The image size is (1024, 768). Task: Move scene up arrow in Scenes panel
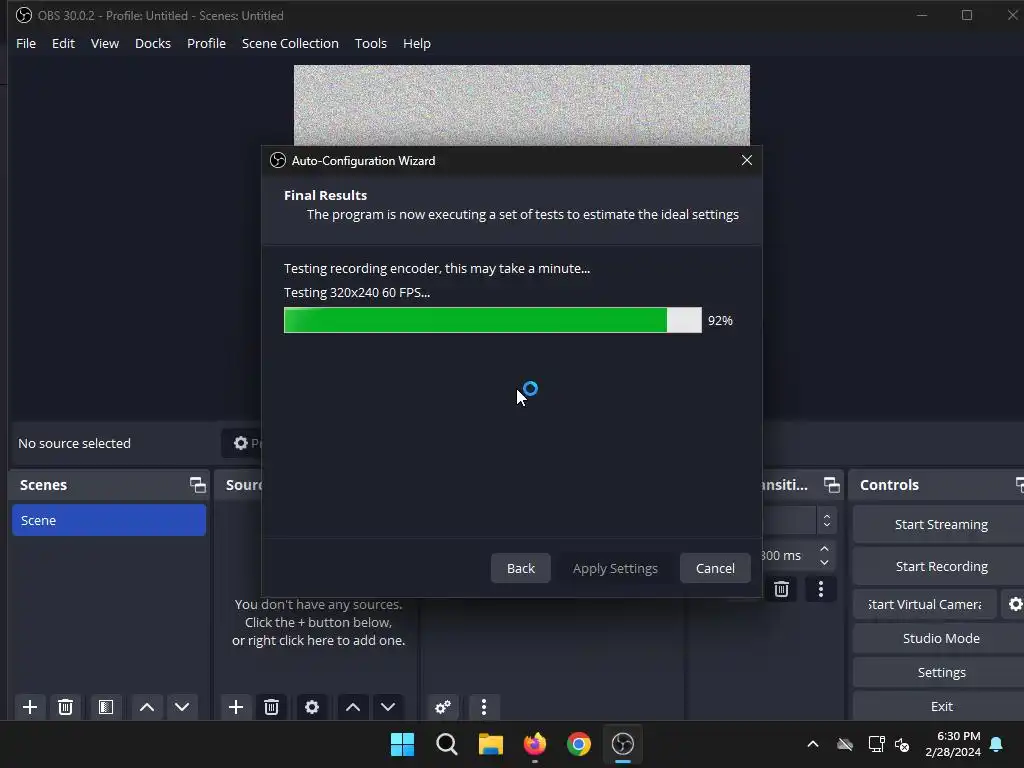coord(147,707)
